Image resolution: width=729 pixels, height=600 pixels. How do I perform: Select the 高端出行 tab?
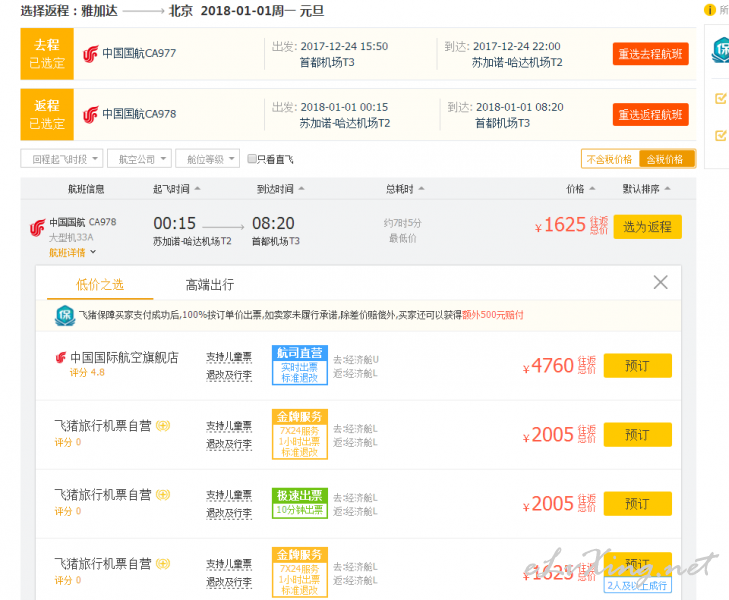pyautogui.click(x=210, y=284)
